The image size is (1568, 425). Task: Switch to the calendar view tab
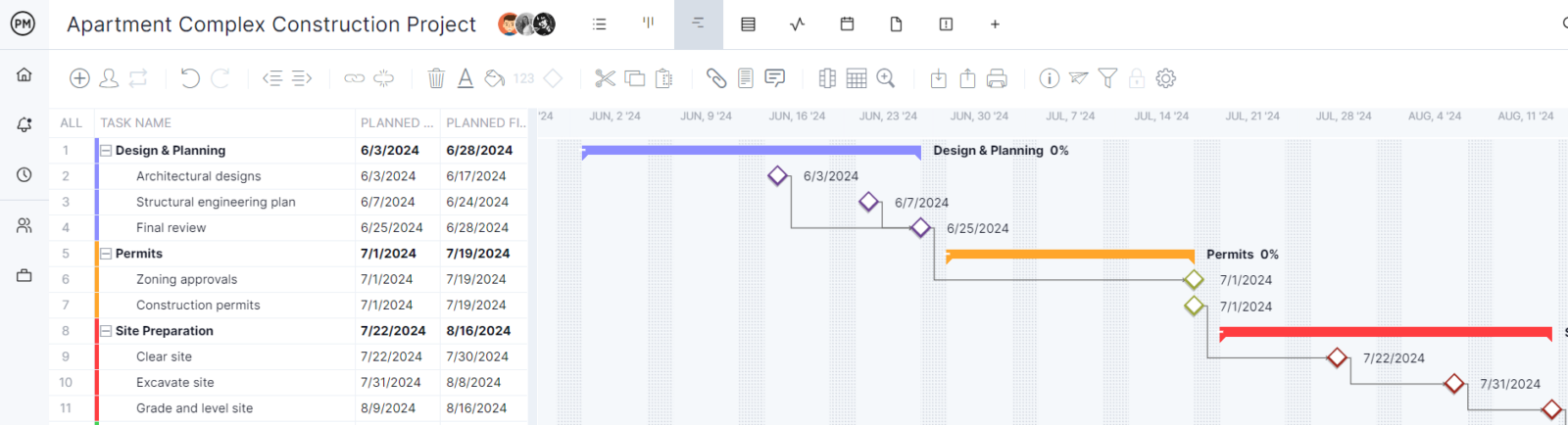click(847, 24)
